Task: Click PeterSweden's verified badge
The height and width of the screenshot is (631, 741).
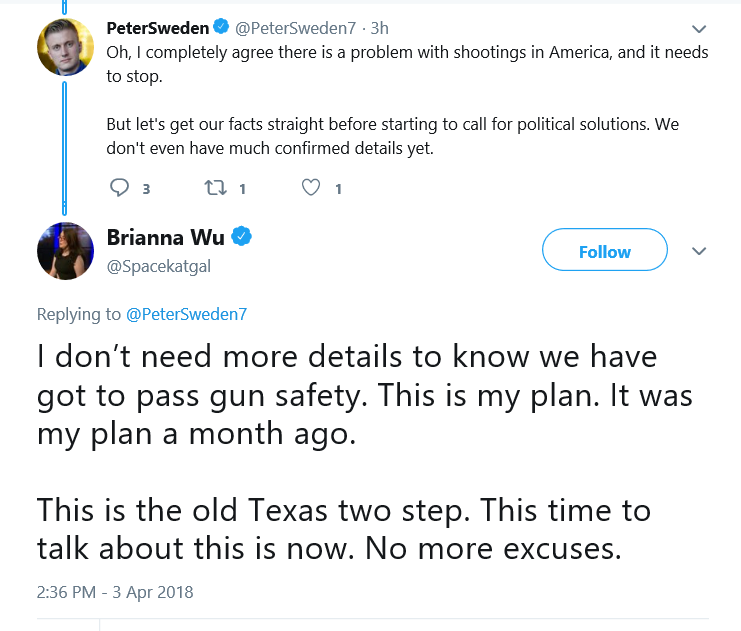Action: [x=221, y=26]
